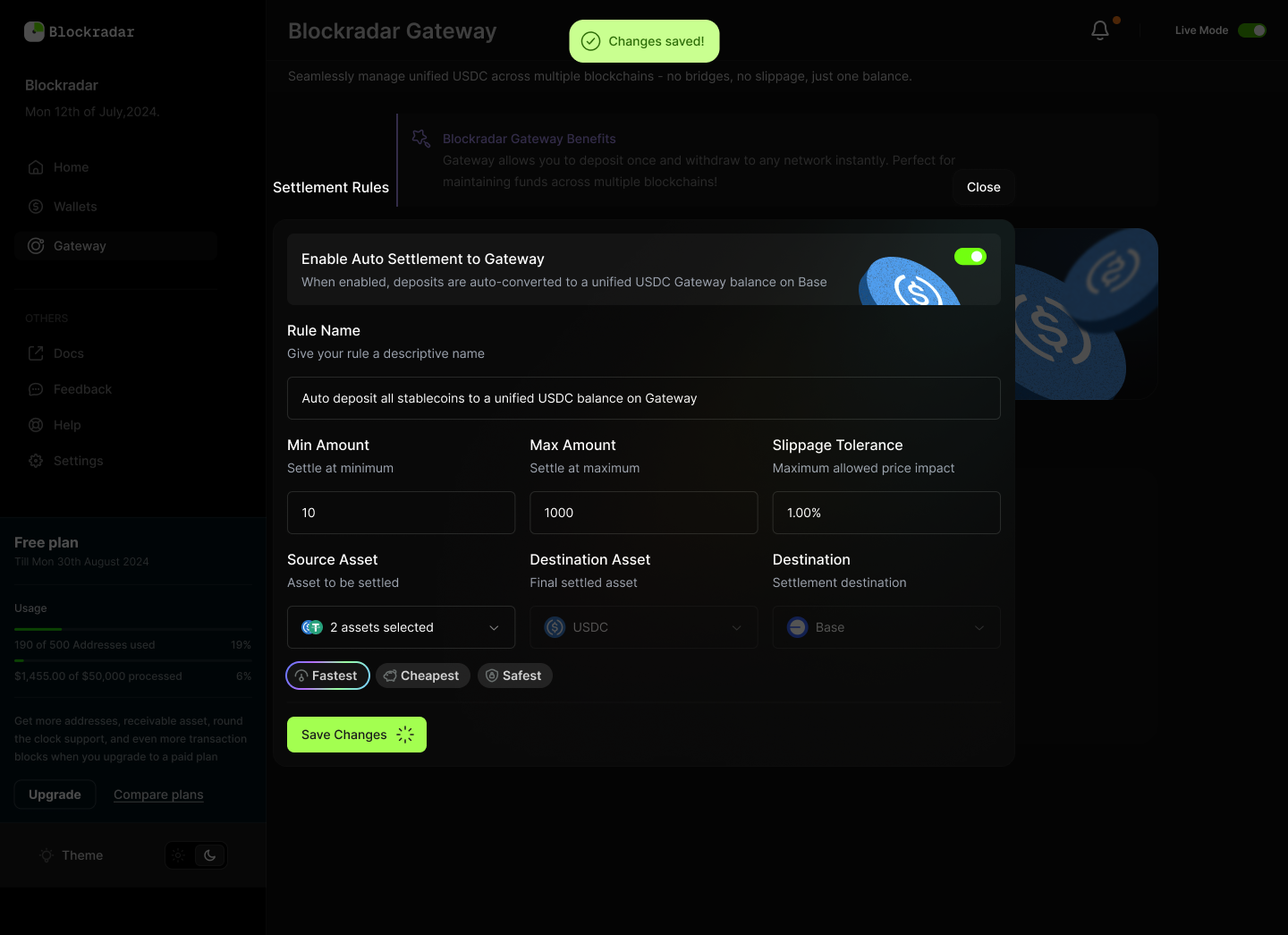Open the Compare plans link
Image resolution: width=1288 pixels, height=935 pixels.
(158, 795)
